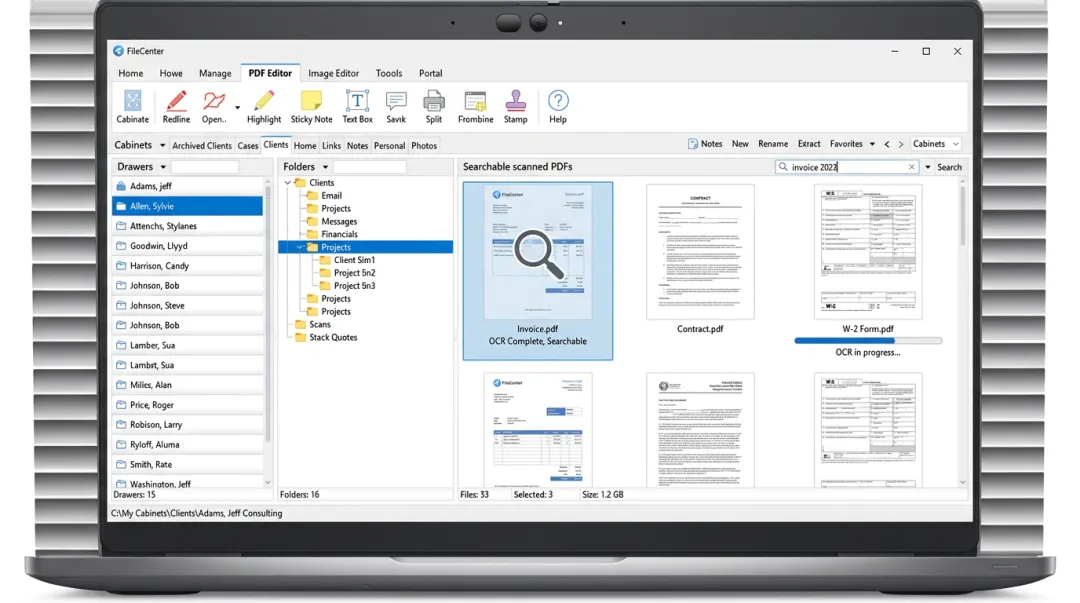This screenshot has width=1080, height=603.
Task: Select the Allen, Sylvie drawer
Action: point(187,206)
